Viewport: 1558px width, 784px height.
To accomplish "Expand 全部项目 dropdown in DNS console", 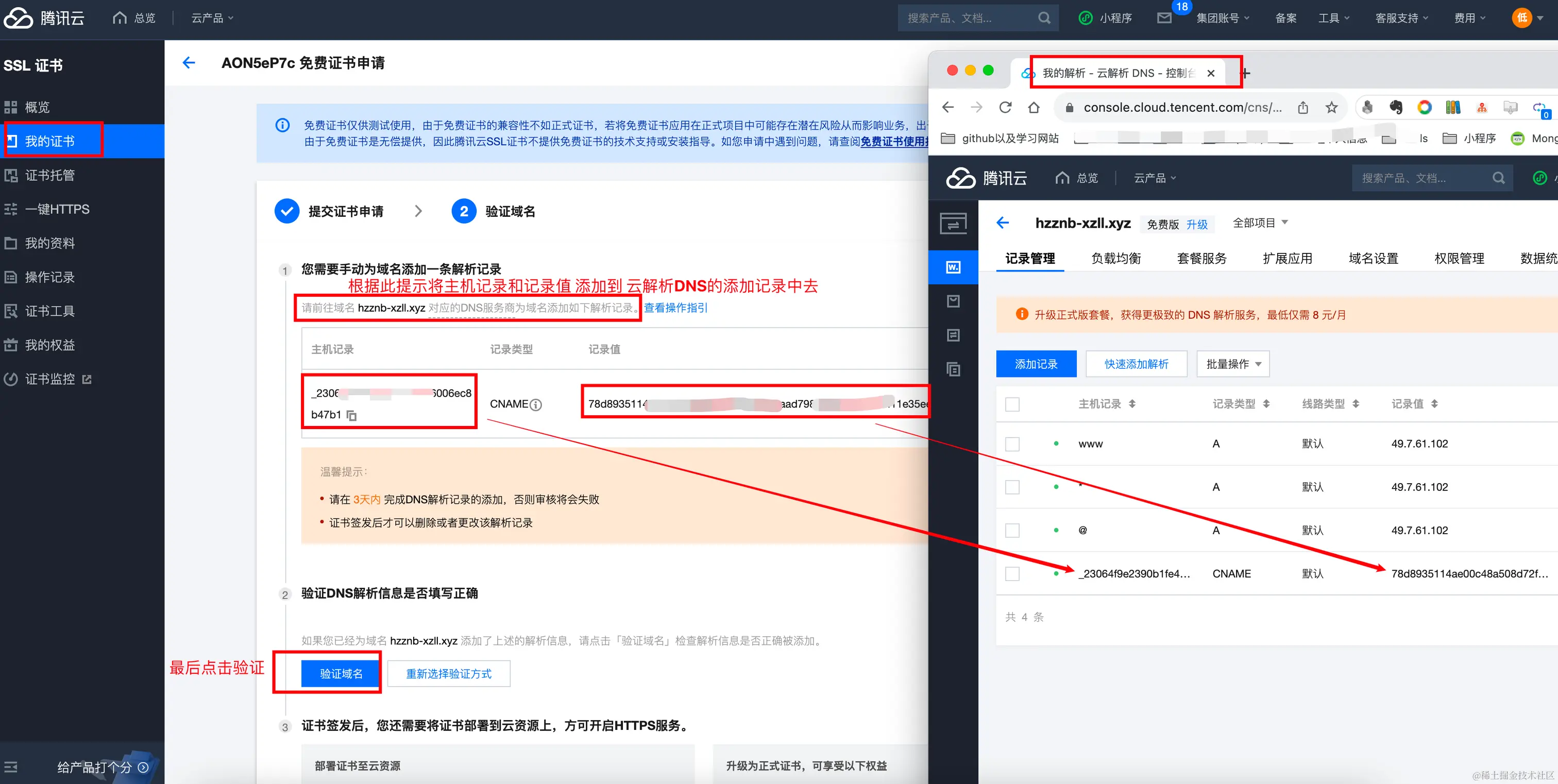I will (x=1260, y=223).
